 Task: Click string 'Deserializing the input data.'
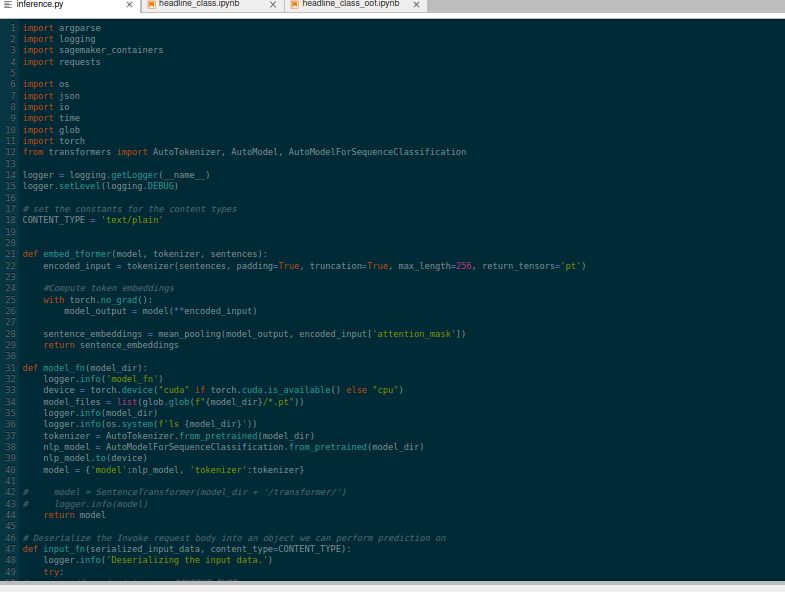point(189,560)
